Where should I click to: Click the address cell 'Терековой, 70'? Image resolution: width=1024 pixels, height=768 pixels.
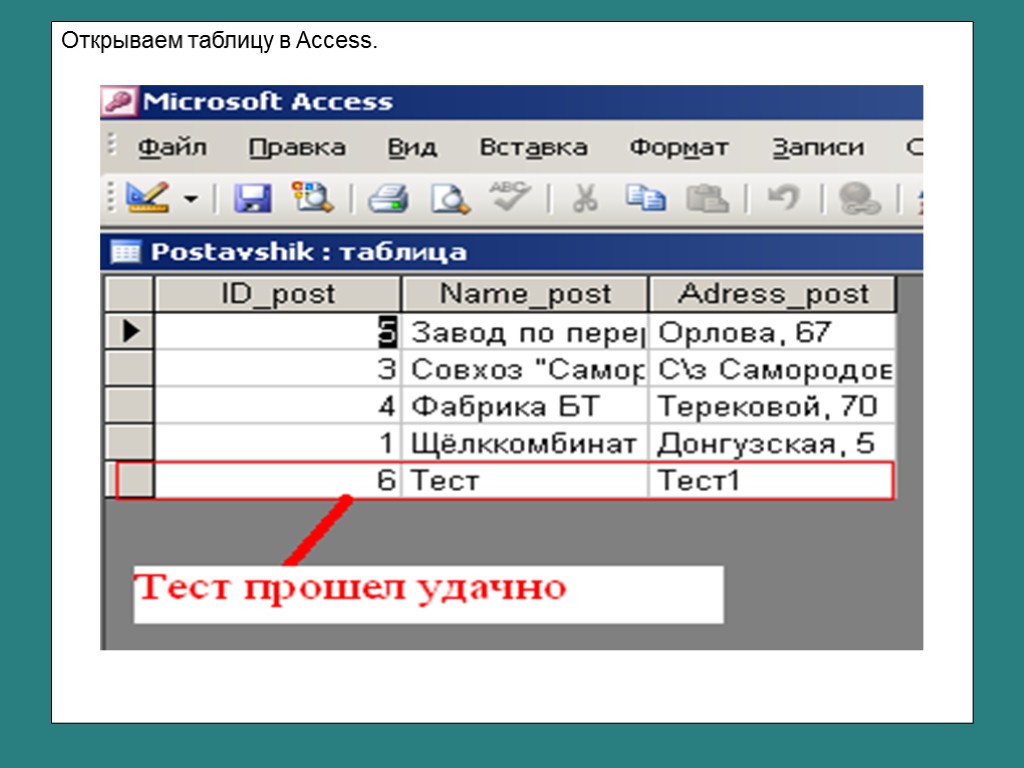coord(773,406)
